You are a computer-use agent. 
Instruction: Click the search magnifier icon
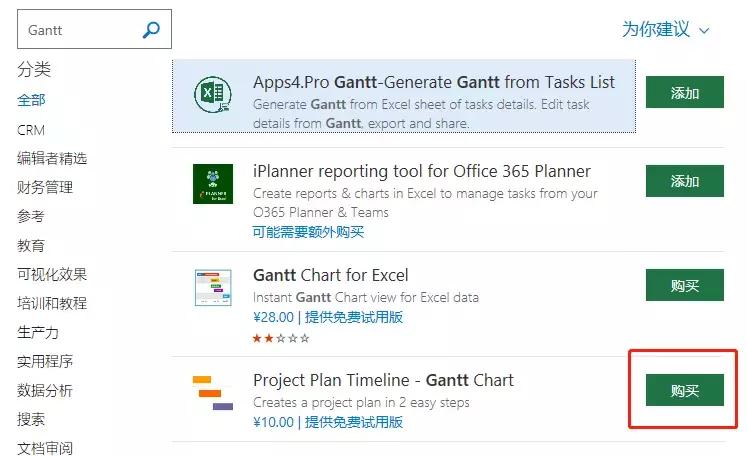coord(151,30)
